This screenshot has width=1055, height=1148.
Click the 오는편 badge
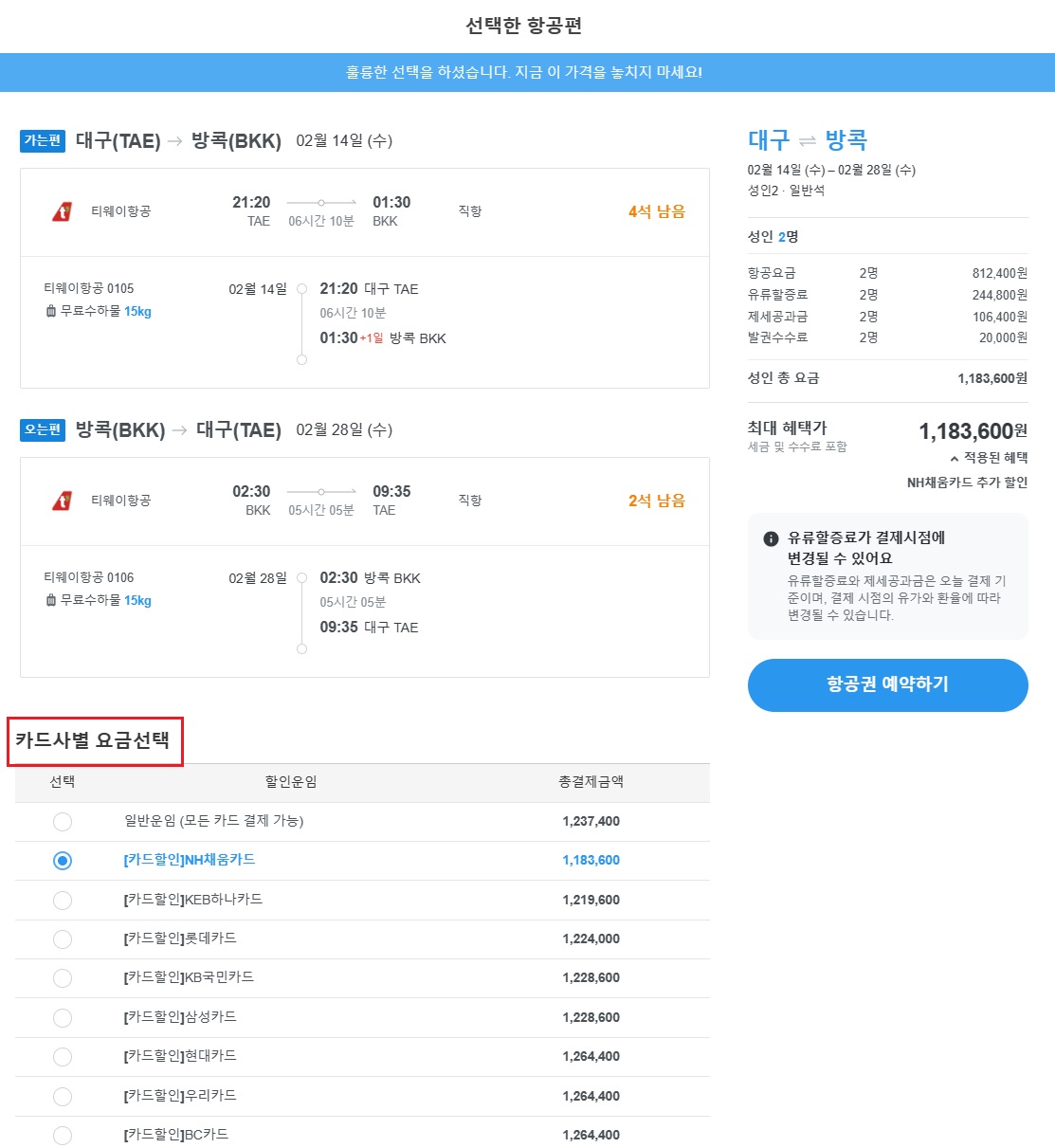43,430
